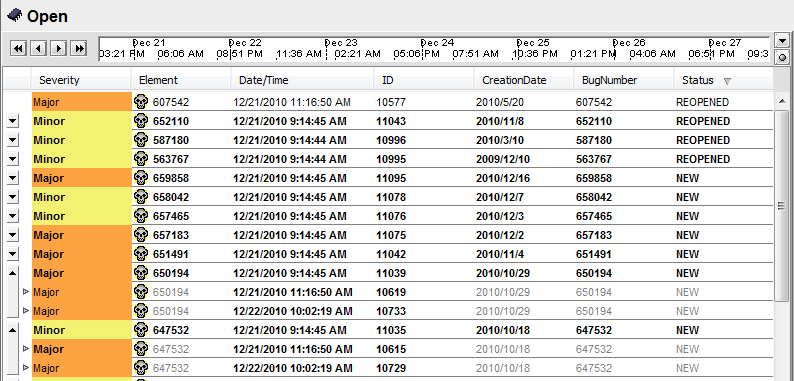Click the Open panel title icon
This screenshot has height=381, width=794.
15,15
